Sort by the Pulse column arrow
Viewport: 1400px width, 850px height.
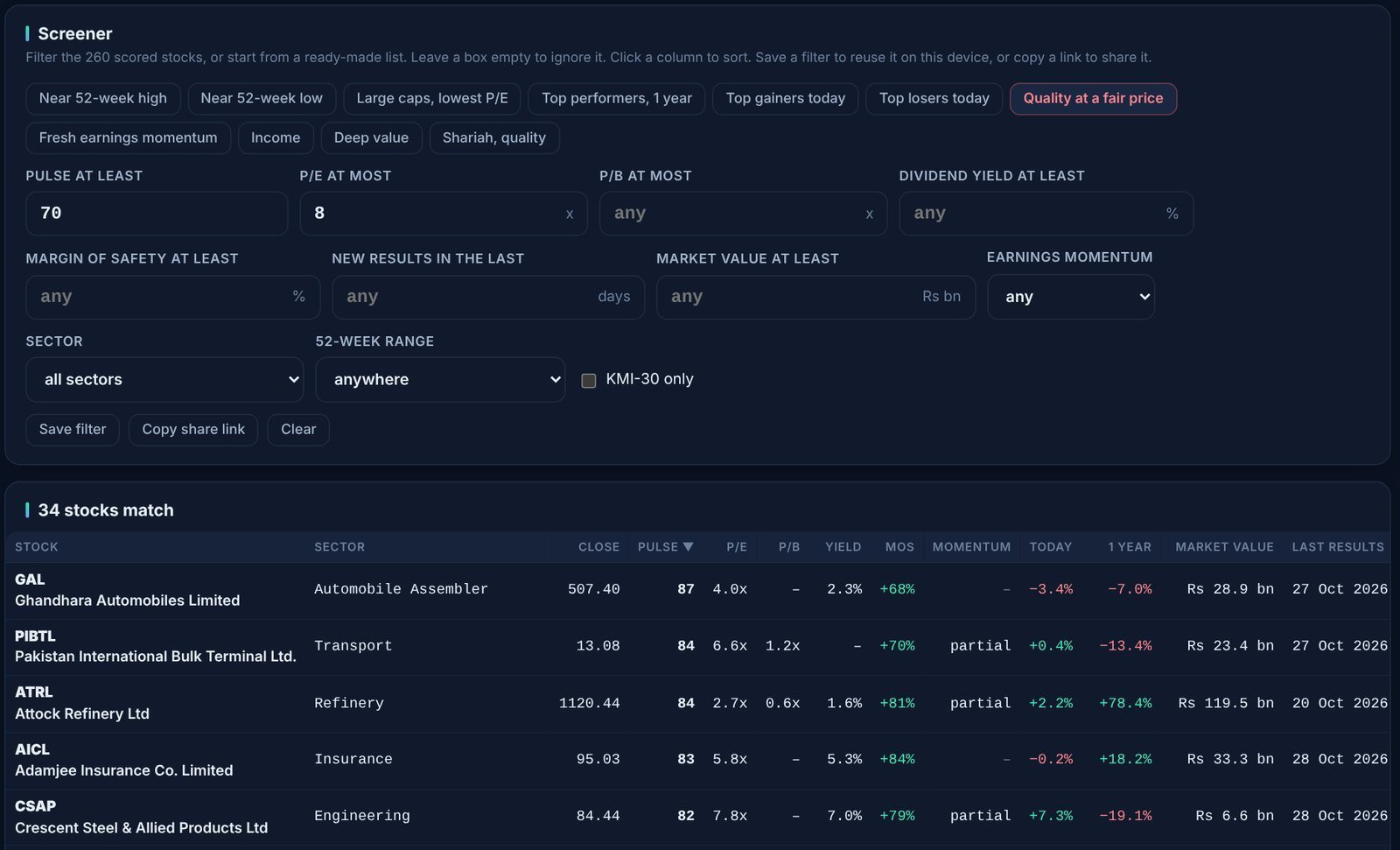point(688,547)
